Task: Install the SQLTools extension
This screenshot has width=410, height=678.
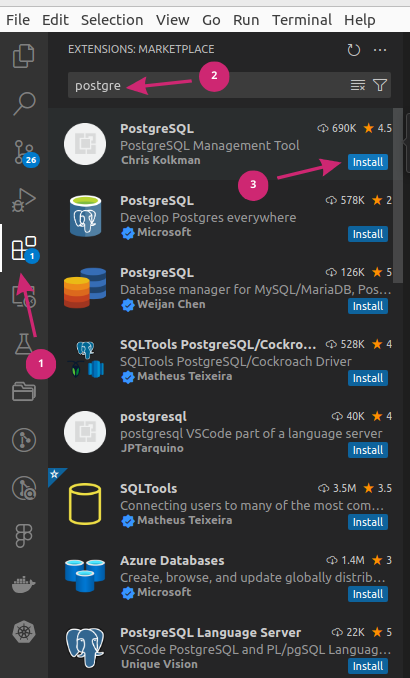Action: coord(368,522)
